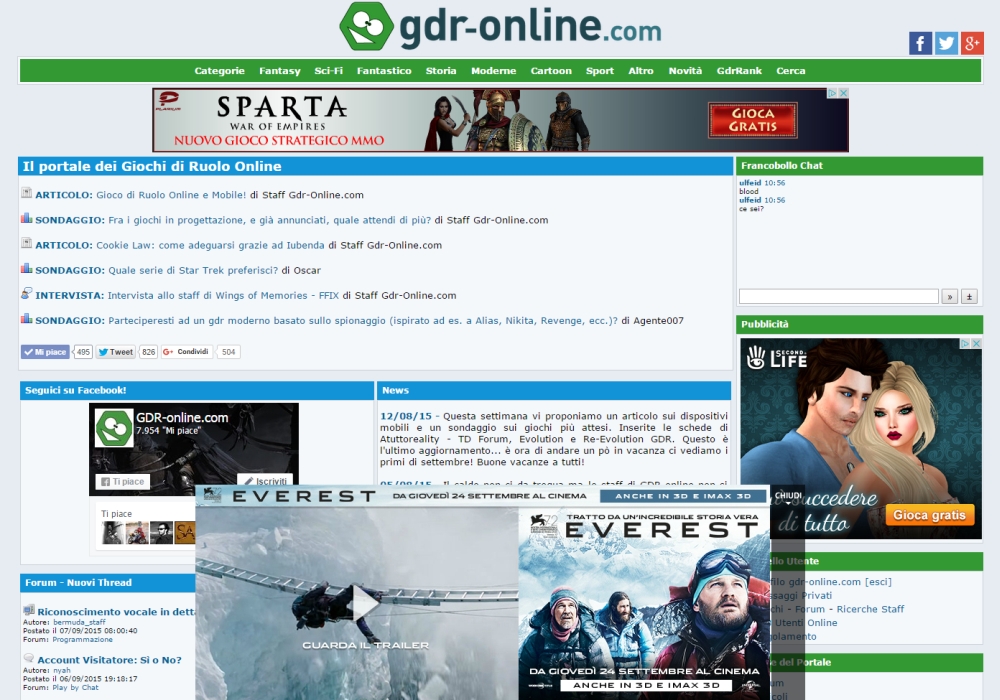
Task: Open thread Riconoscimento vocale
Action: (x=116, y=612)
